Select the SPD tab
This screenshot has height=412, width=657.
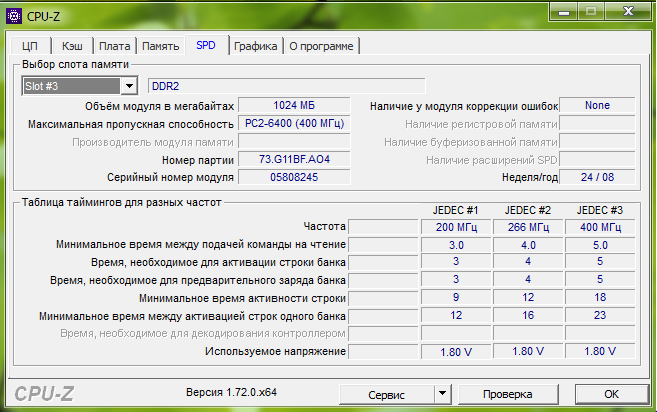pyautogui.click(x=206, y=45)
